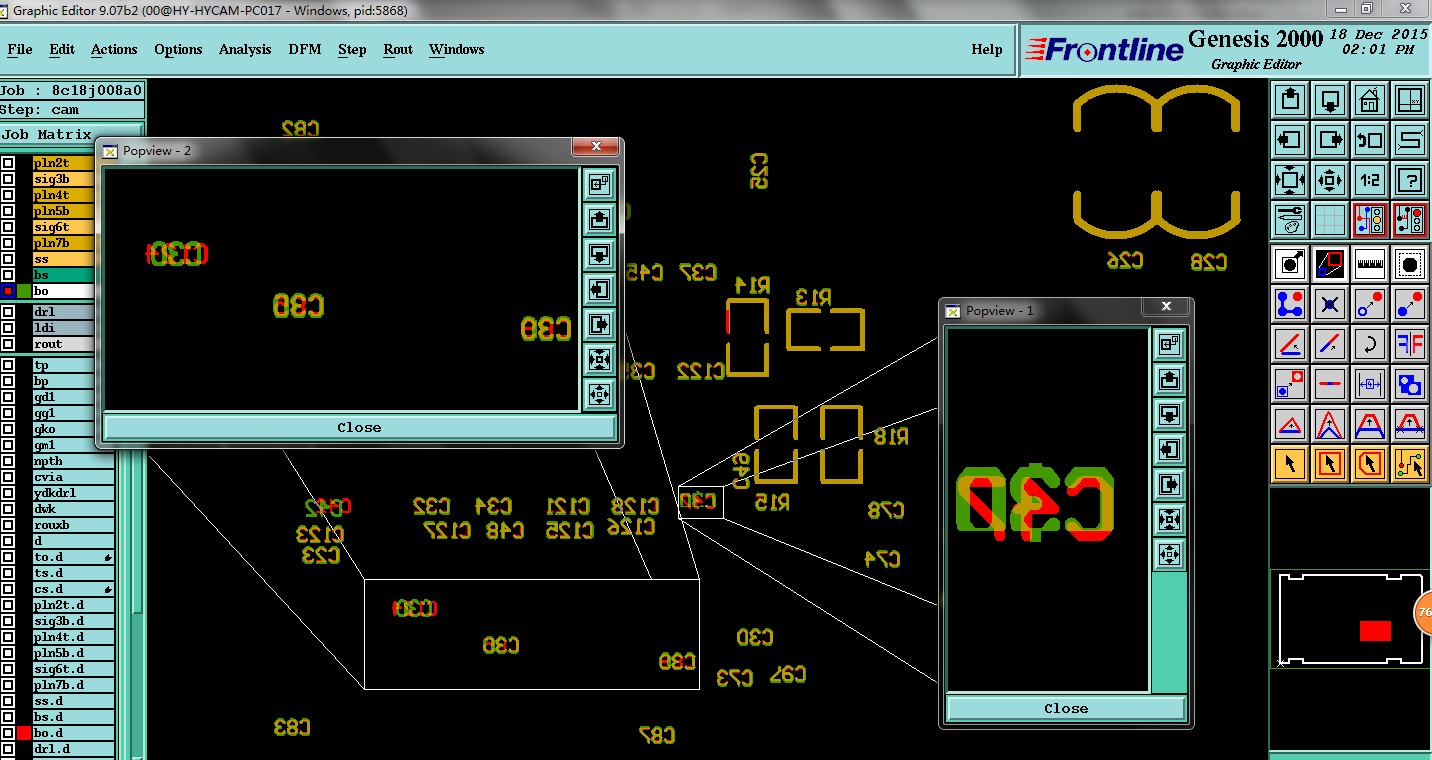
Task: Open the wrench and palette settings icon
Action: pos(1290,219)
